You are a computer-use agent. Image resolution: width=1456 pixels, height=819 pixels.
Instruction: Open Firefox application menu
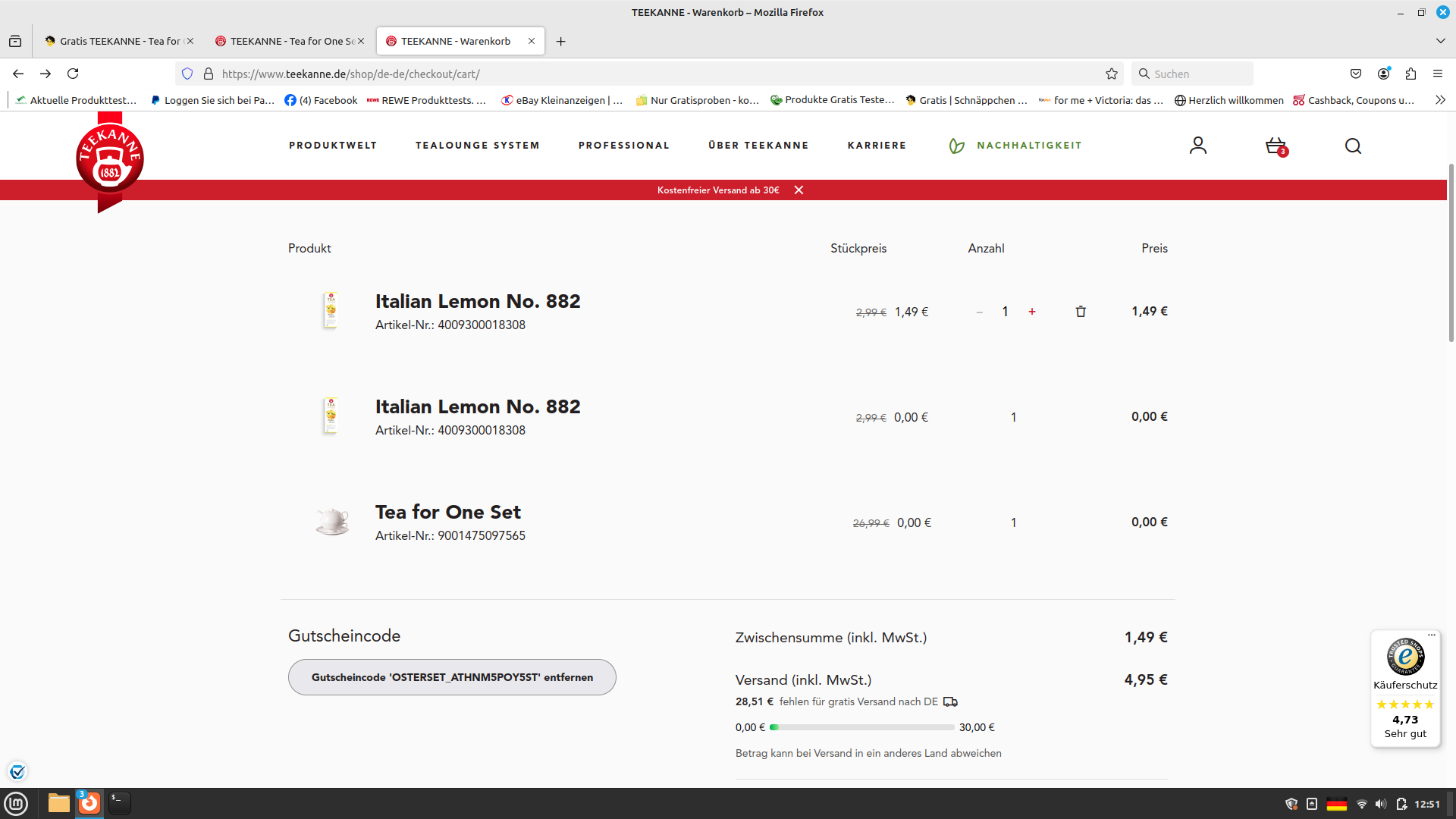point(1438,74)
